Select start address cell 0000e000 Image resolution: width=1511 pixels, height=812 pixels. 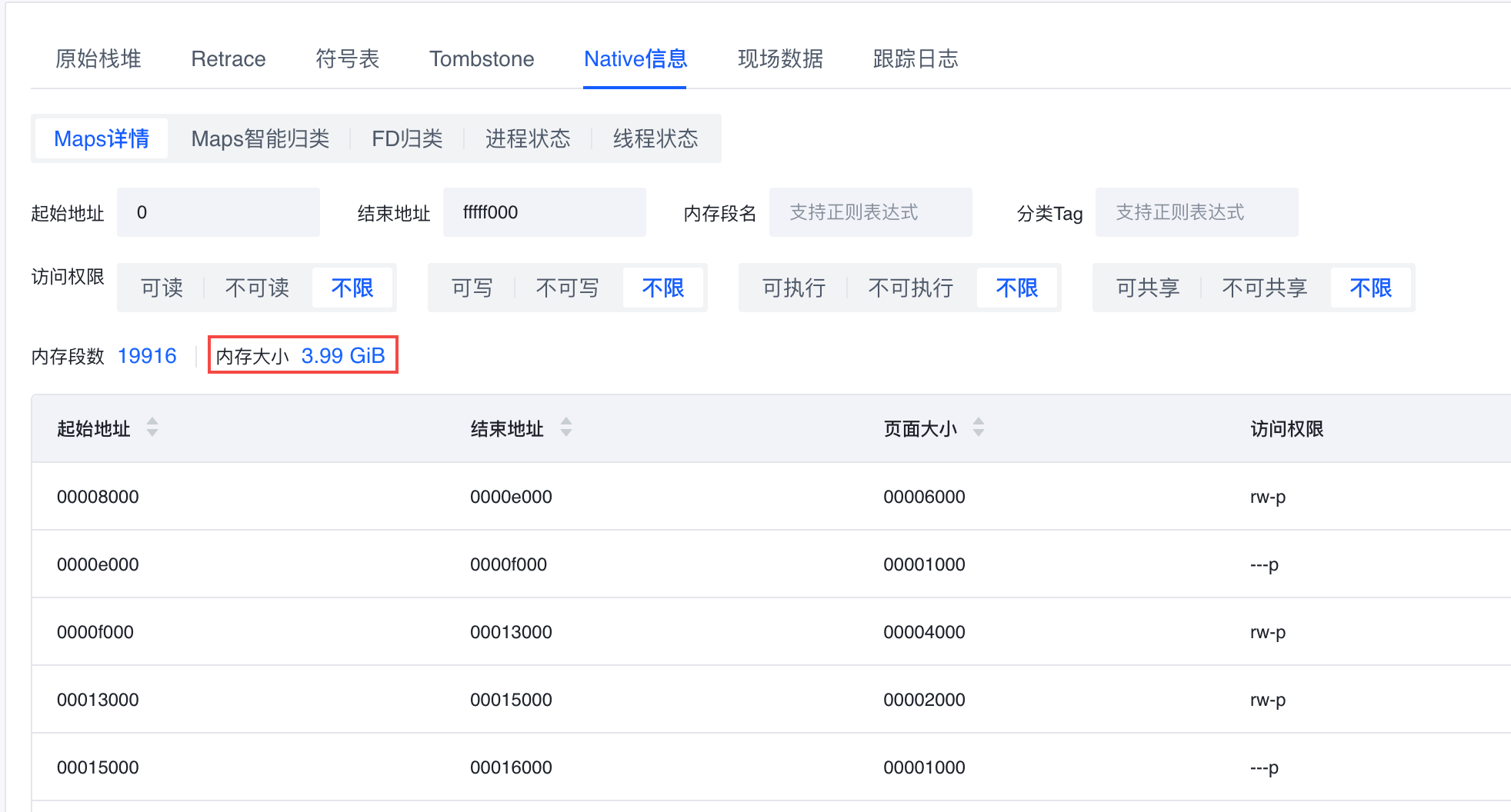point(98,564)
